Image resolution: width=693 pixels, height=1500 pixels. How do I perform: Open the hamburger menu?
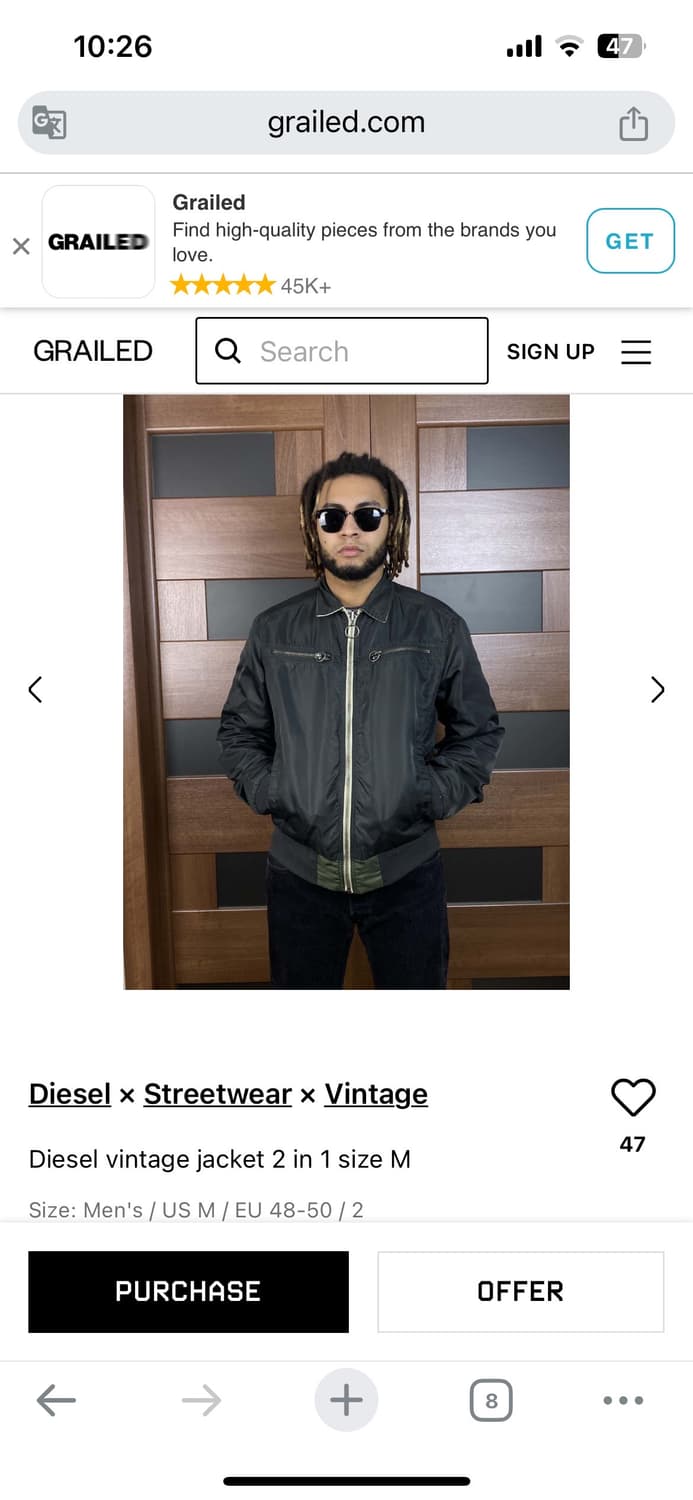click(x=636, y=351)
